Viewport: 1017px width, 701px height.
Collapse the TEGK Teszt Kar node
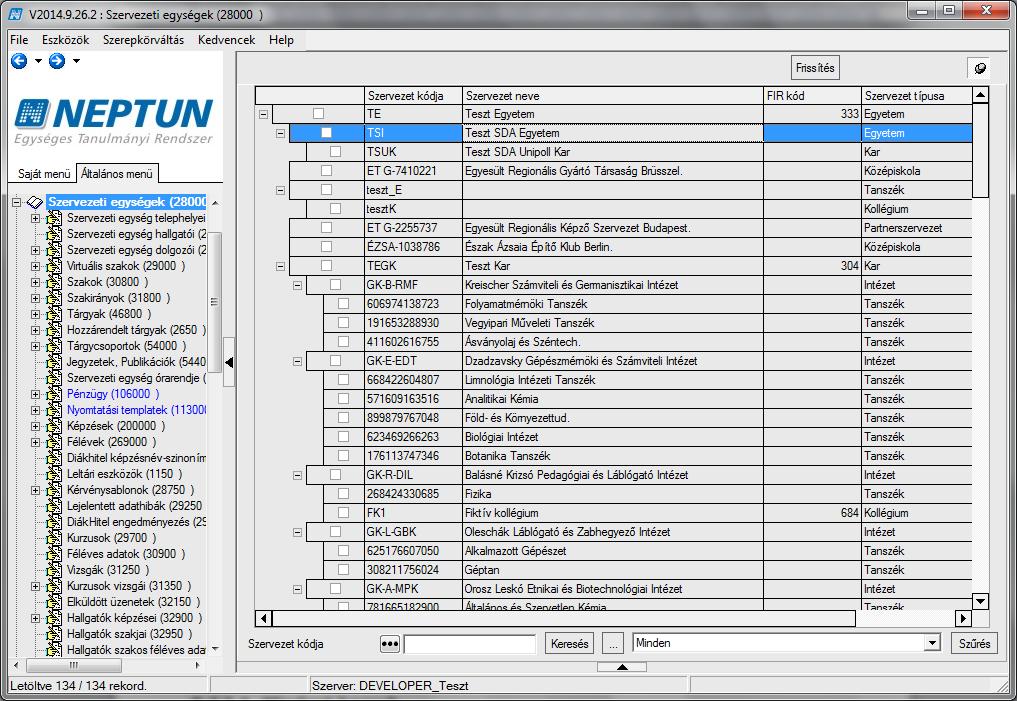click(280, 266)
